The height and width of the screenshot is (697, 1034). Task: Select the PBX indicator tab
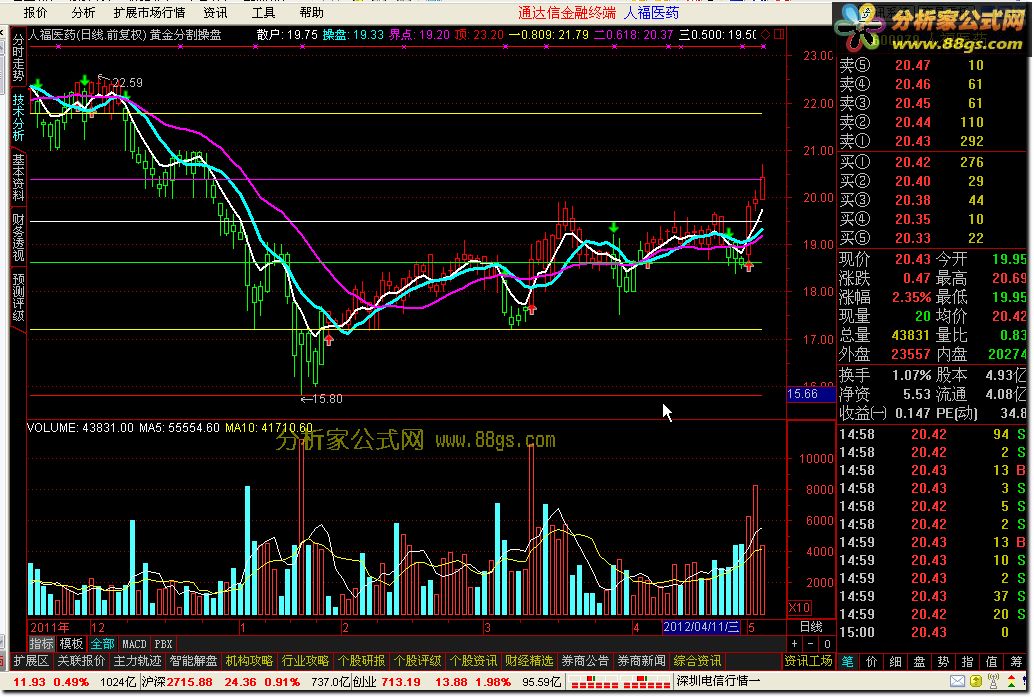[x=163, y=644]
